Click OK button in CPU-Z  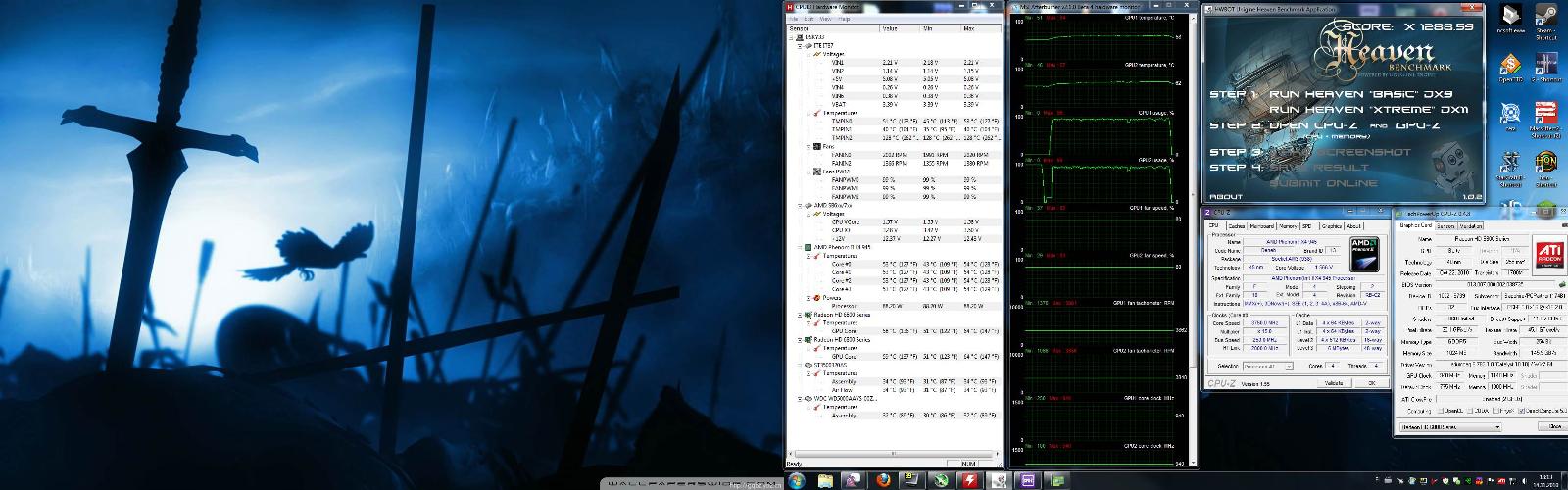point(1372,383)
